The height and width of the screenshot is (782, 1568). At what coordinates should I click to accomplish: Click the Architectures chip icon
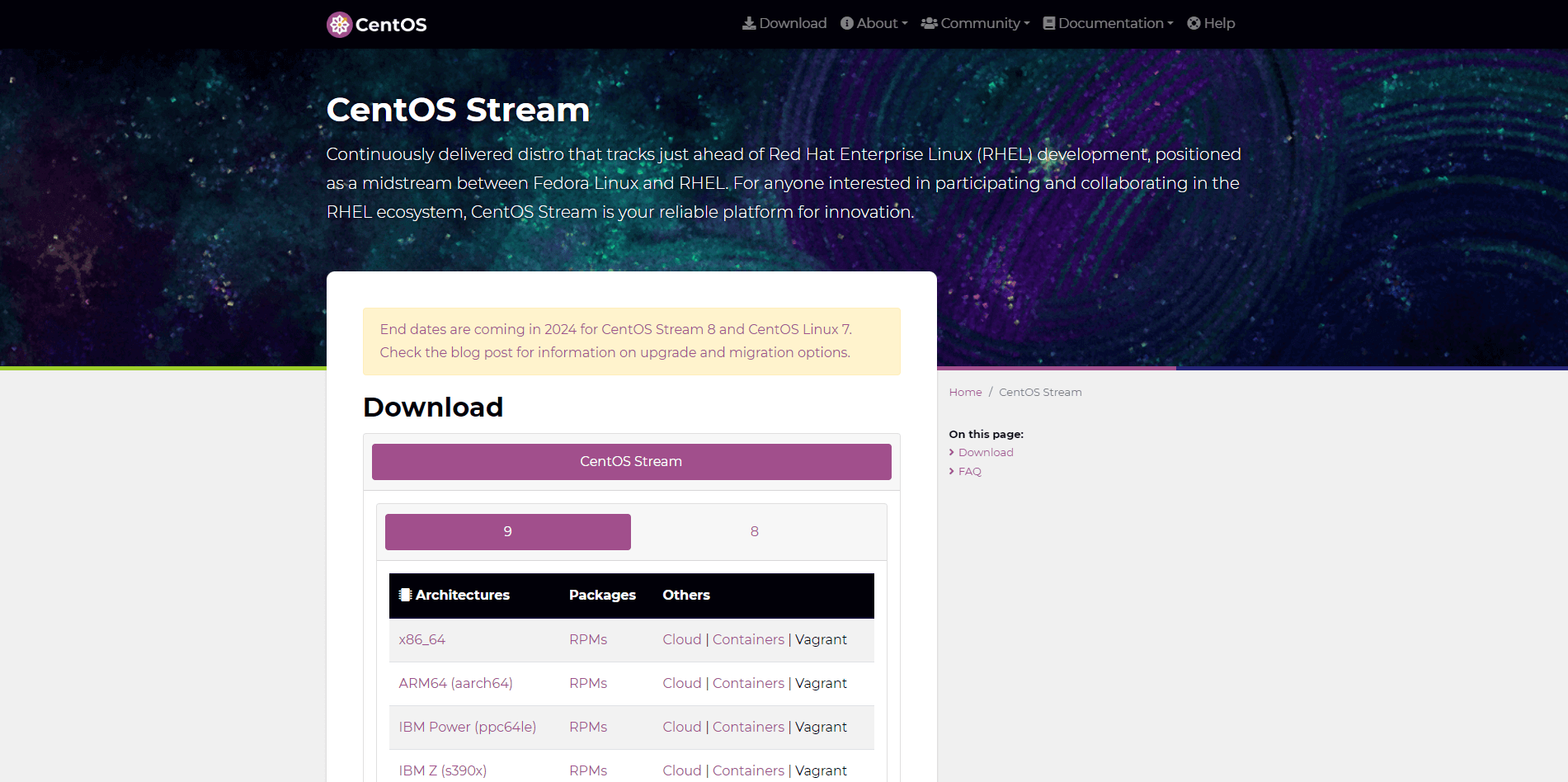pos(405,595)
